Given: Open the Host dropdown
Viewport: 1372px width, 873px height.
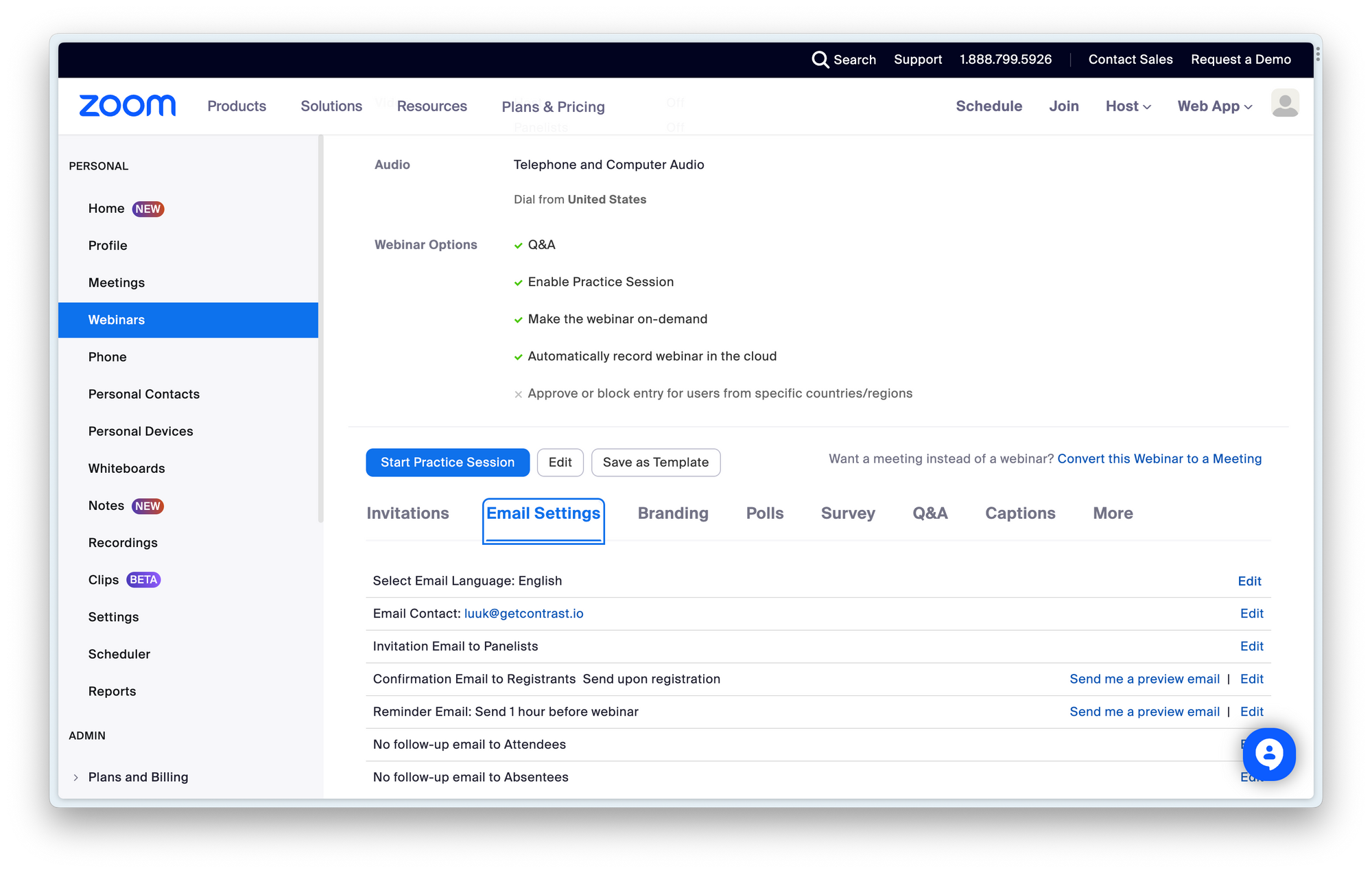Looking at the screenshot, I should pos(1128,106).
